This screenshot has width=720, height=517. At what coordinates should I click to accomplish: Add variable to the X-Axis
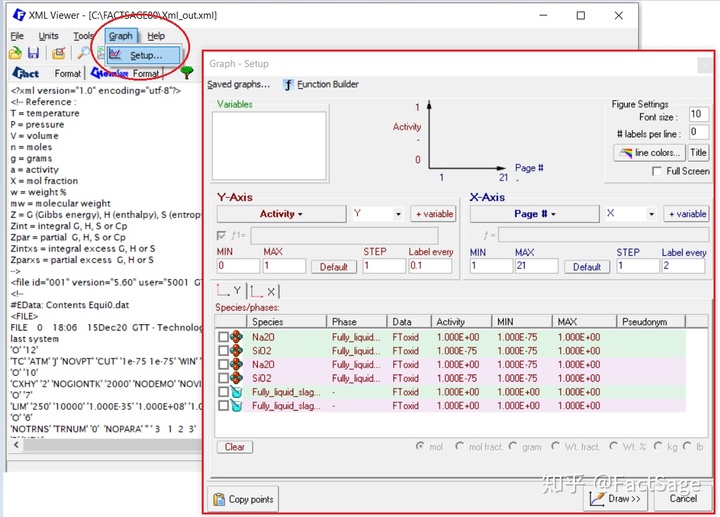[x=686, y=214]
